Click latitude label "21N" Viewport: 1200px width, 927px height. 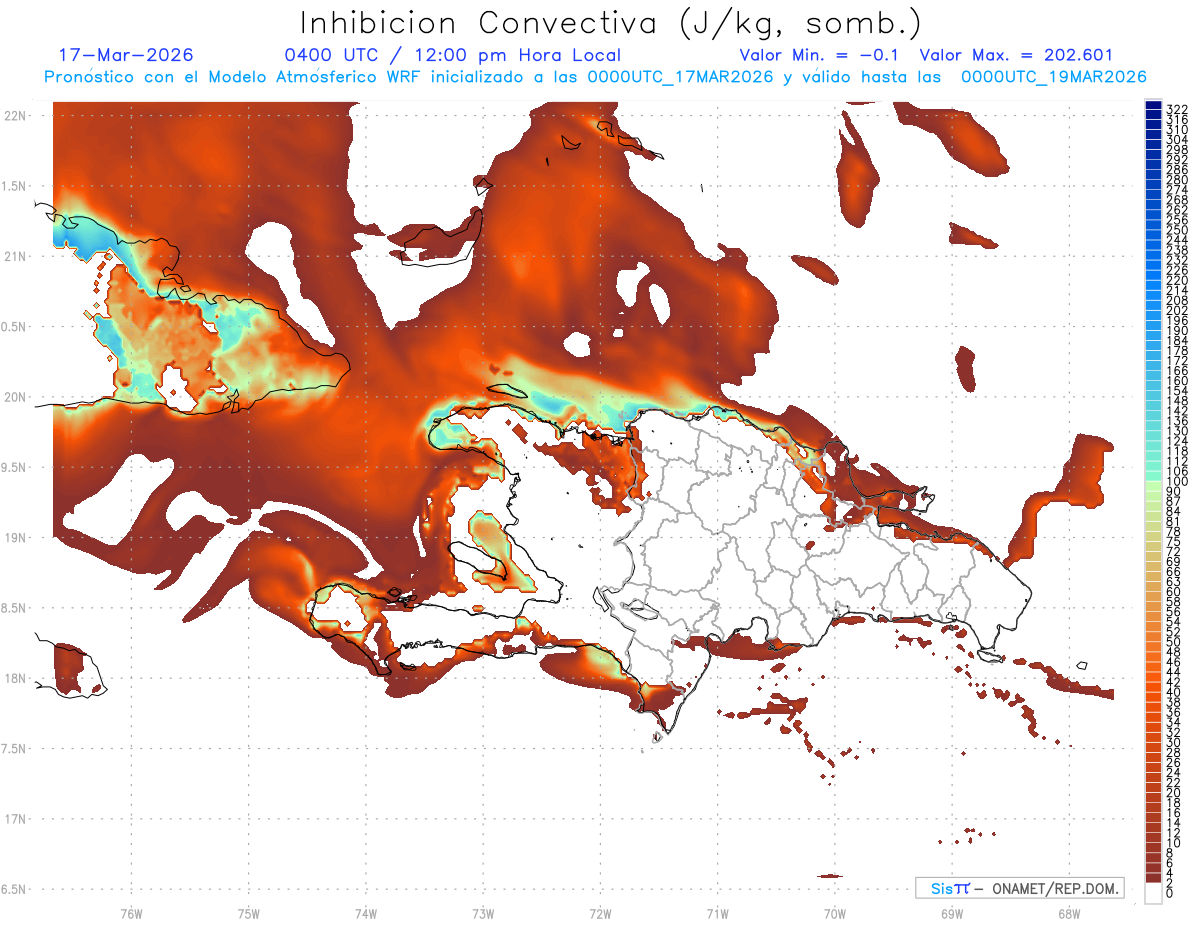pyautogui.click(x=15, y=256)
